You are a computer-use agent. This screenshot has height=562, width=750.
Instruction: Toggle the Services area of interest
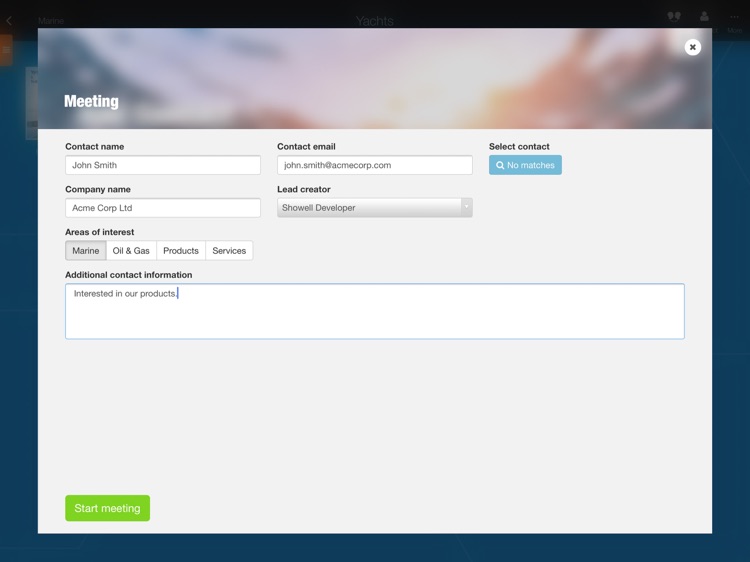[229, 251]
